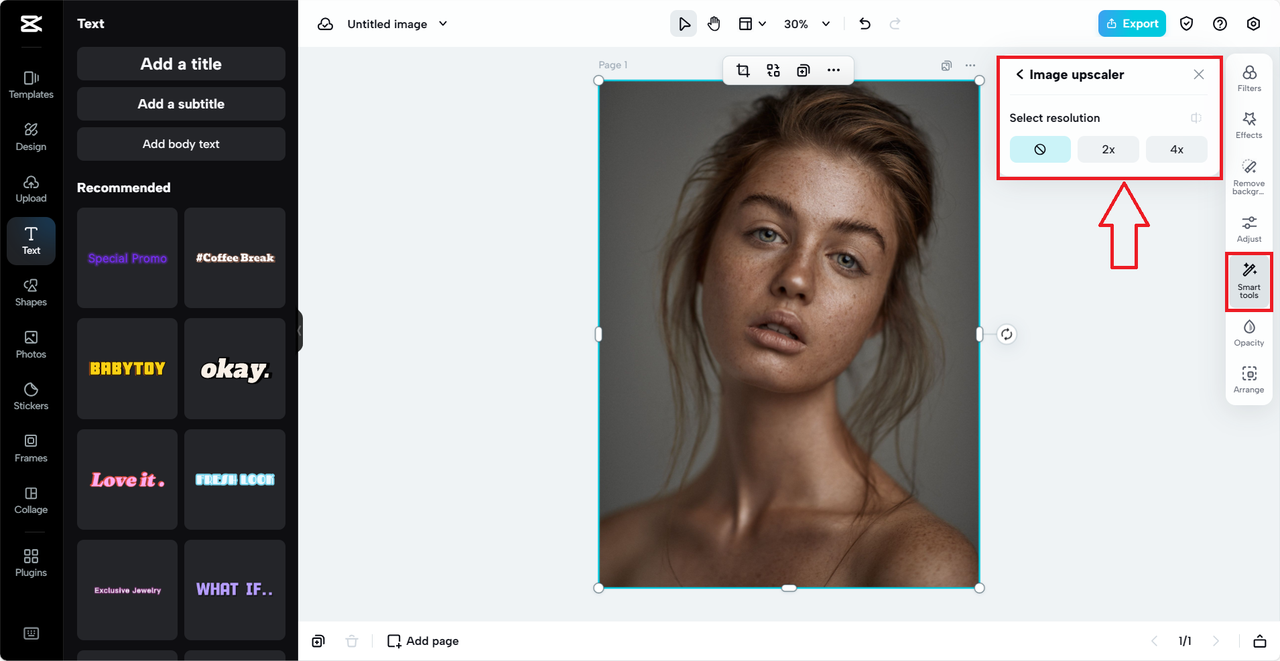Open the canvas layout resize dropdown
Image resolution: width=1280 pixels, height=661 pixels.
[x=751, y=24]
